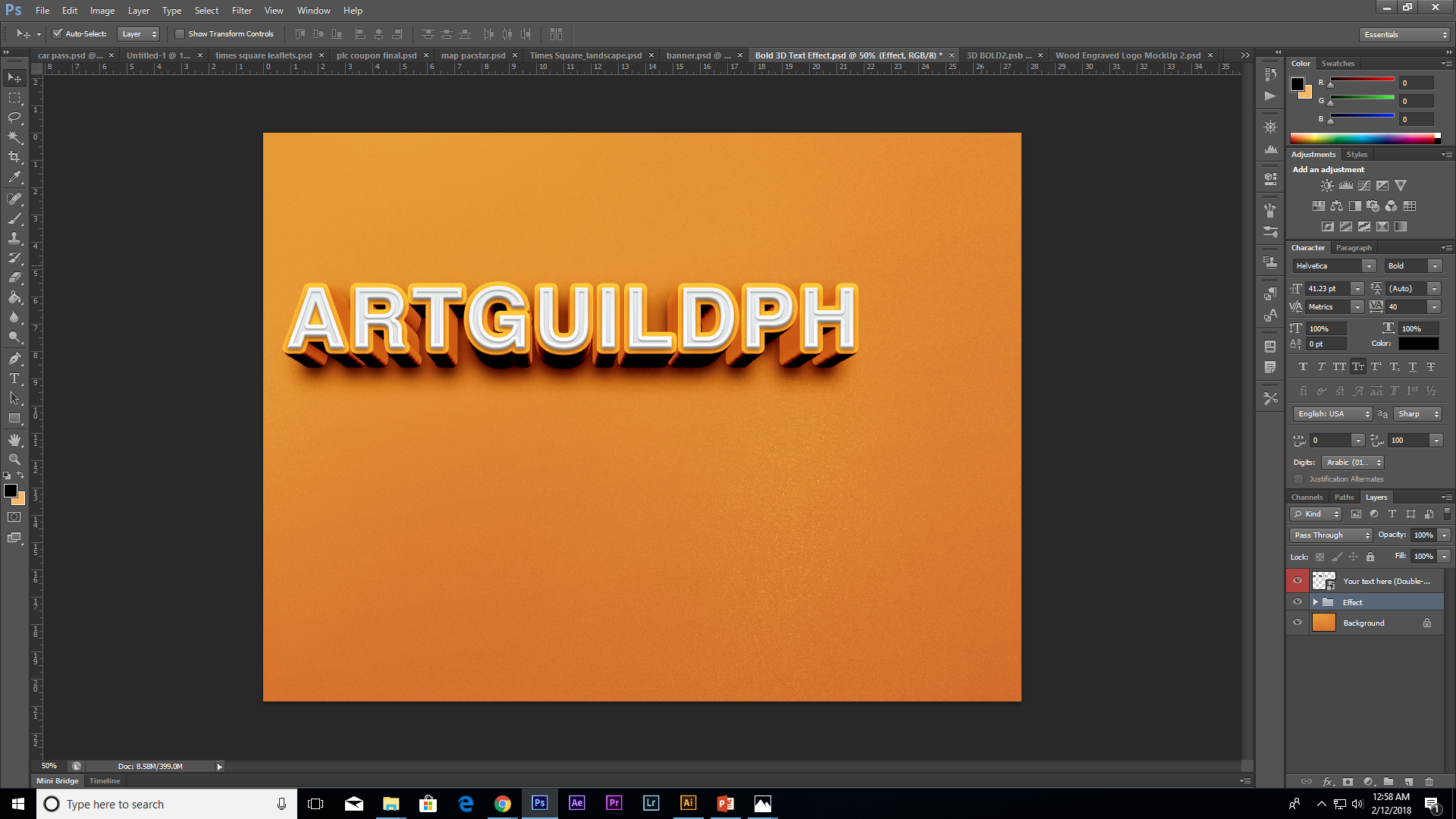The height and width of the screenshot is (819, 1456).
Task: Select the Hand tool
Action: pyautogui.click(x=14, y=440)
